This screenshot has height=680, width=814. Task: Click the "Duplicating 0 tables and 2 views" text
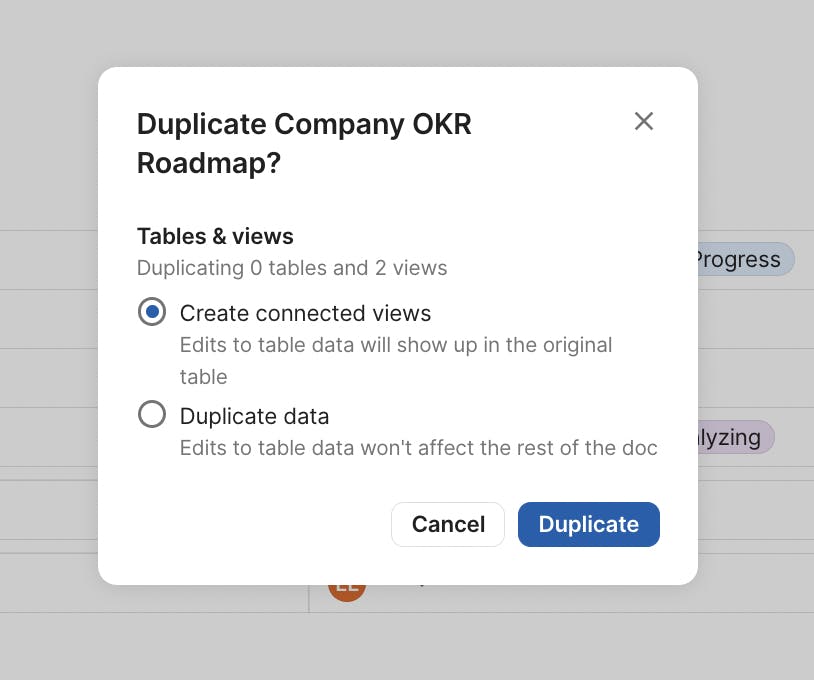pos(292,268)
